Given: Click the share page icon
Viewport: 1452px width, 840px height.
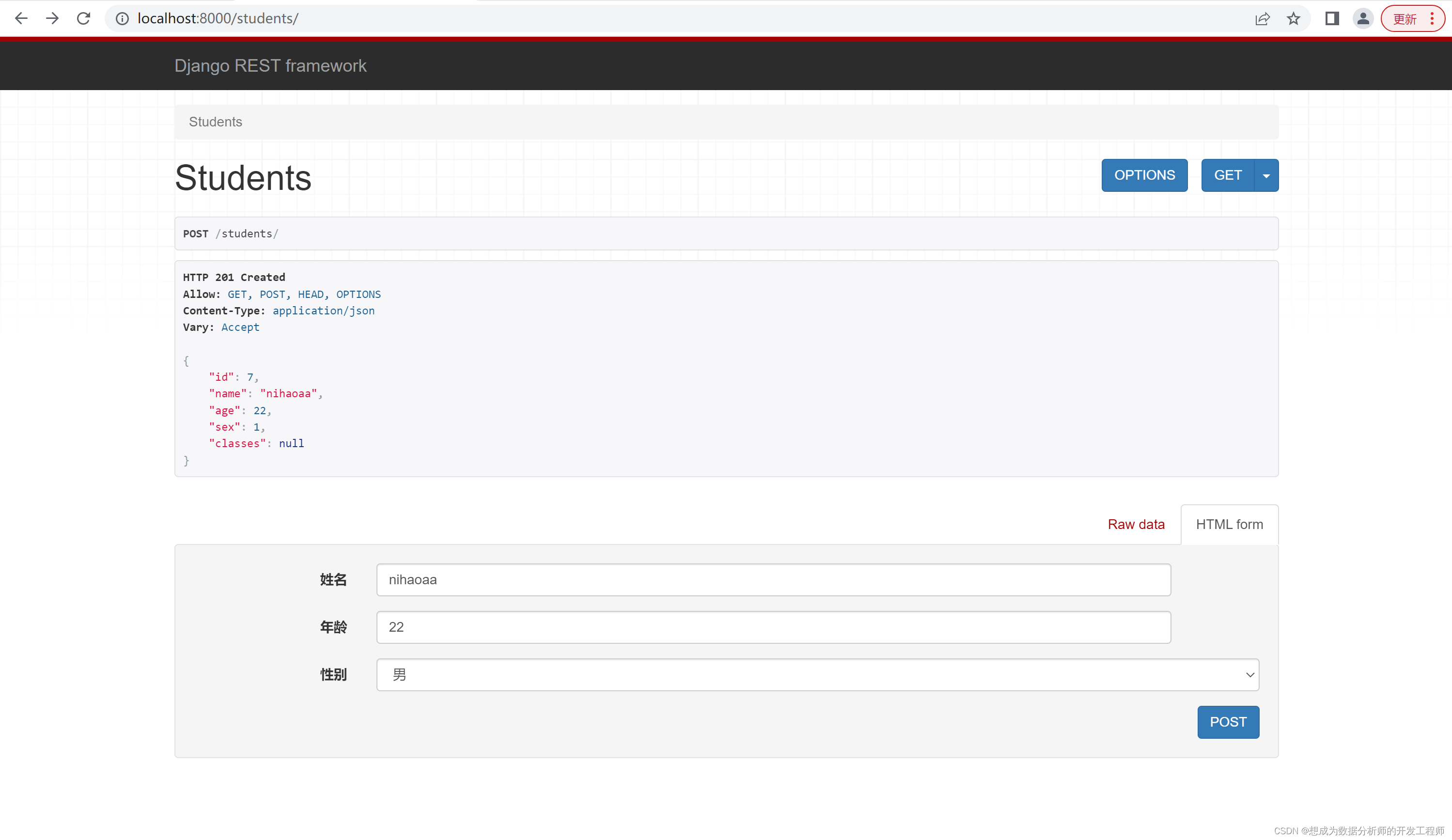Looking at the screenshot, I should 1262,18.
